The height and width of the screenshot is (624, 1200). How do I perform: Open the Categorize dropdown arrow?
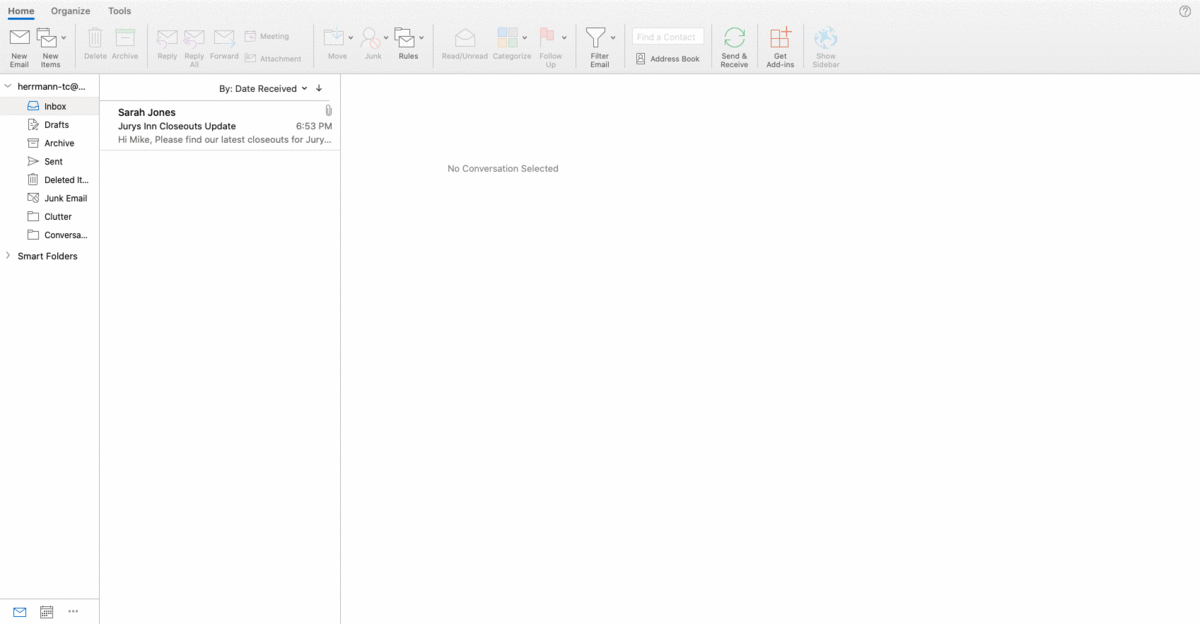pos(525,38)
